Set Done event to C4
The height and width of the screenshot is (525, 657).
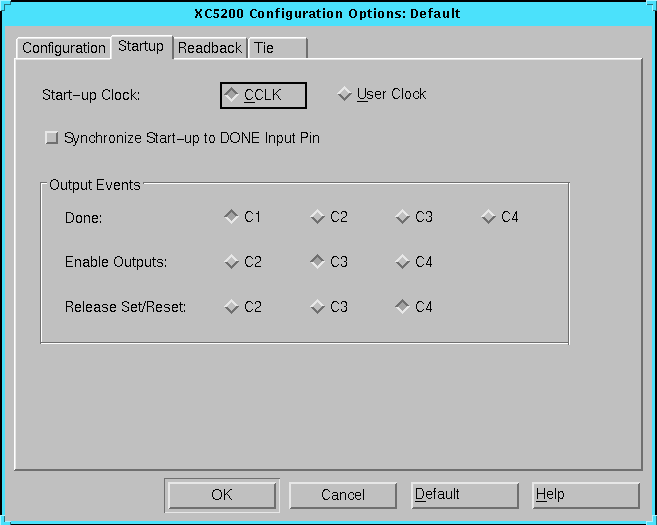[500, 217]
